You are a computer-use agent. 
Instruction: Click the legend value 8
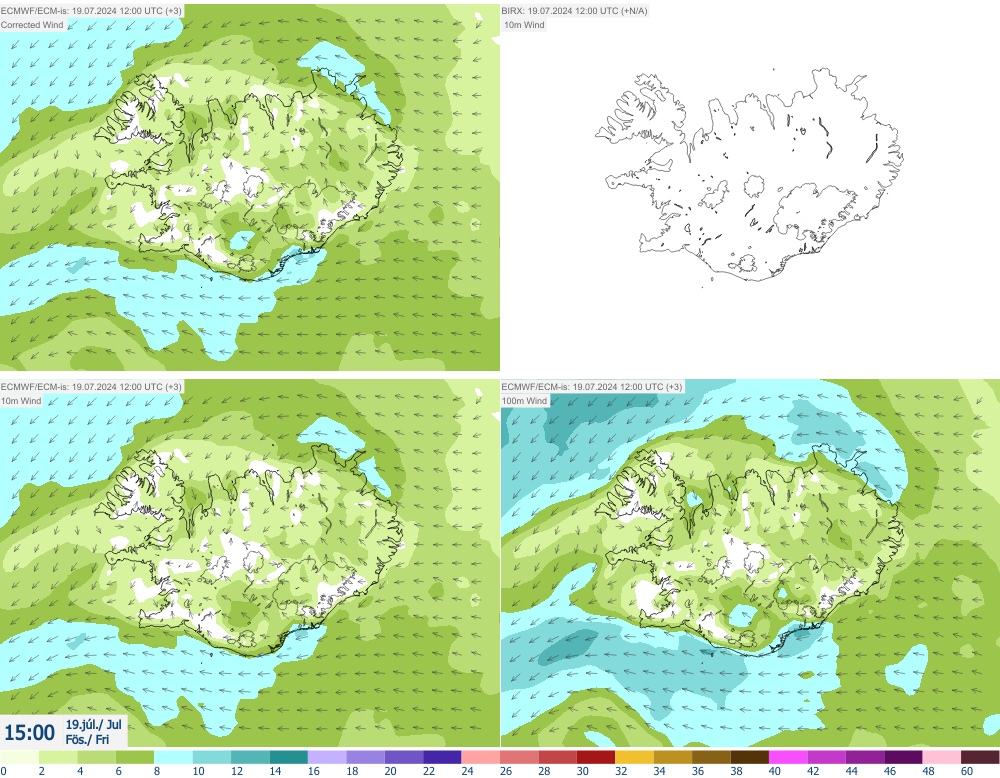(157, 771)
